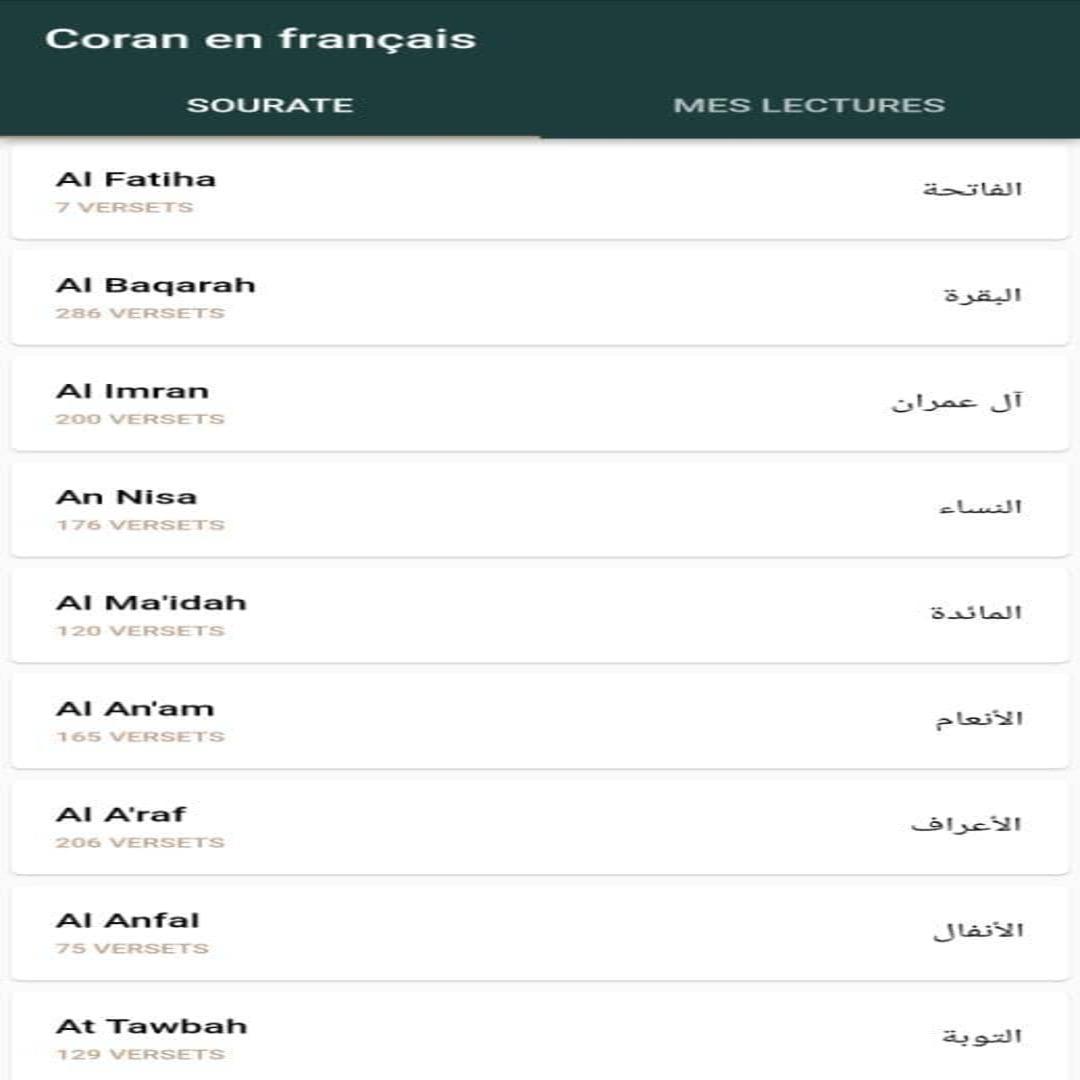Switch to the SOURATE tab
This screenshot has height=1080, width=1080.
[x=270, y=105]
